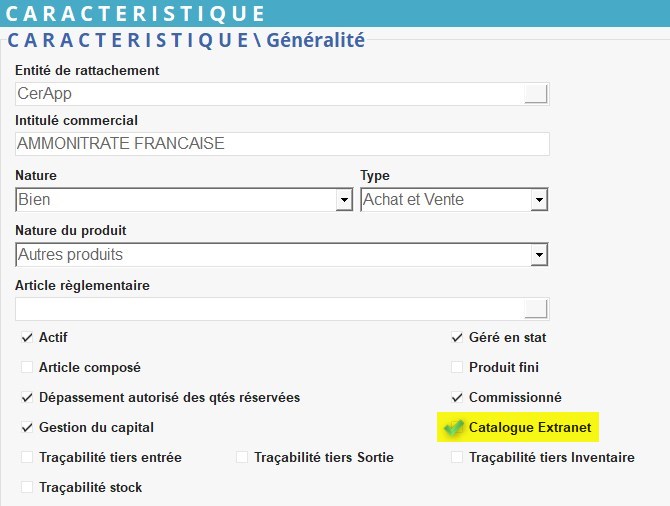Tick the Produit fini checkbox

coord(457,368)
